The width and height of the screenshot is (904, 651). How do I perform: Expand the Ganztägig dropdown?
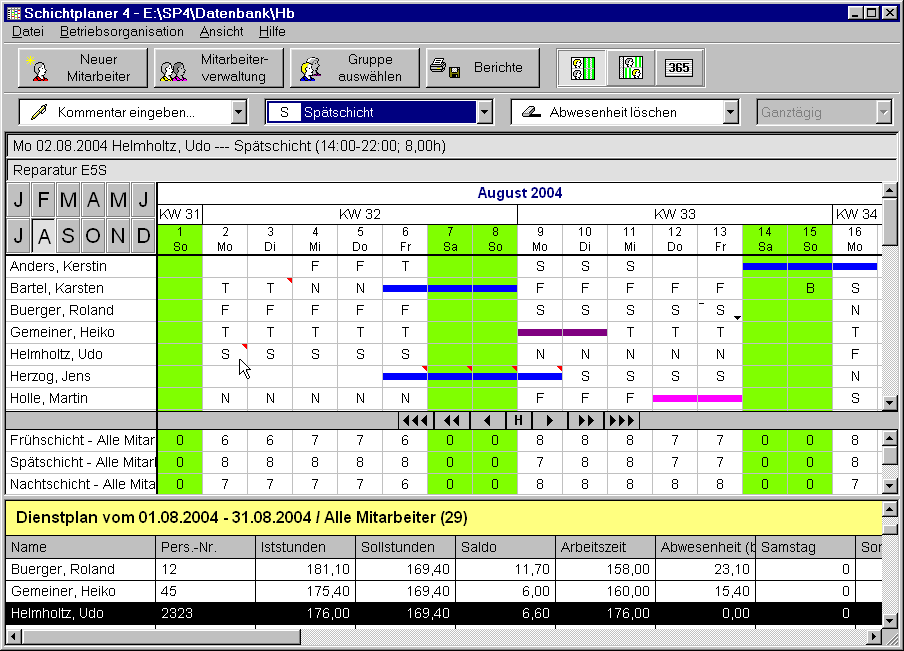click(x=884, y=112)
